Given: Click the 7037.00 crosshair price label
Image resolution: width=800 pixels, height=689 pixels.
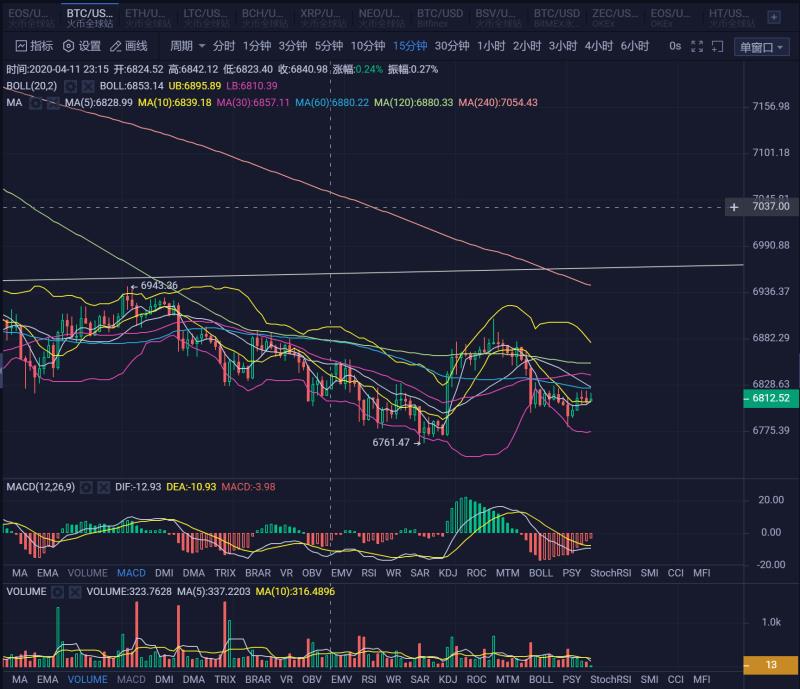Looking at the screenshot, I should pyautogui.click(x=771, y=207).
